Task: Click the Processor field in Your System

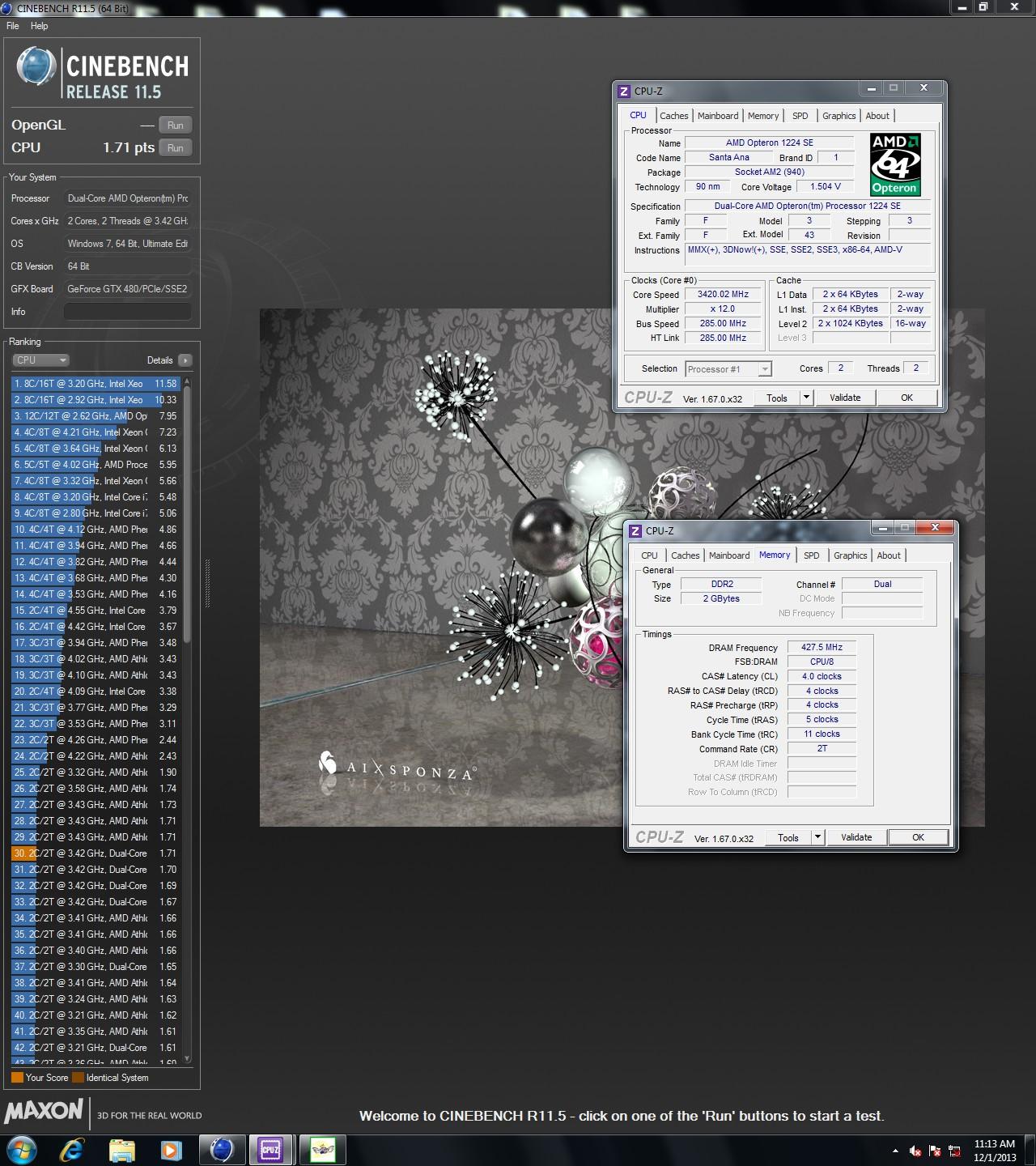Action: [128, 198]
